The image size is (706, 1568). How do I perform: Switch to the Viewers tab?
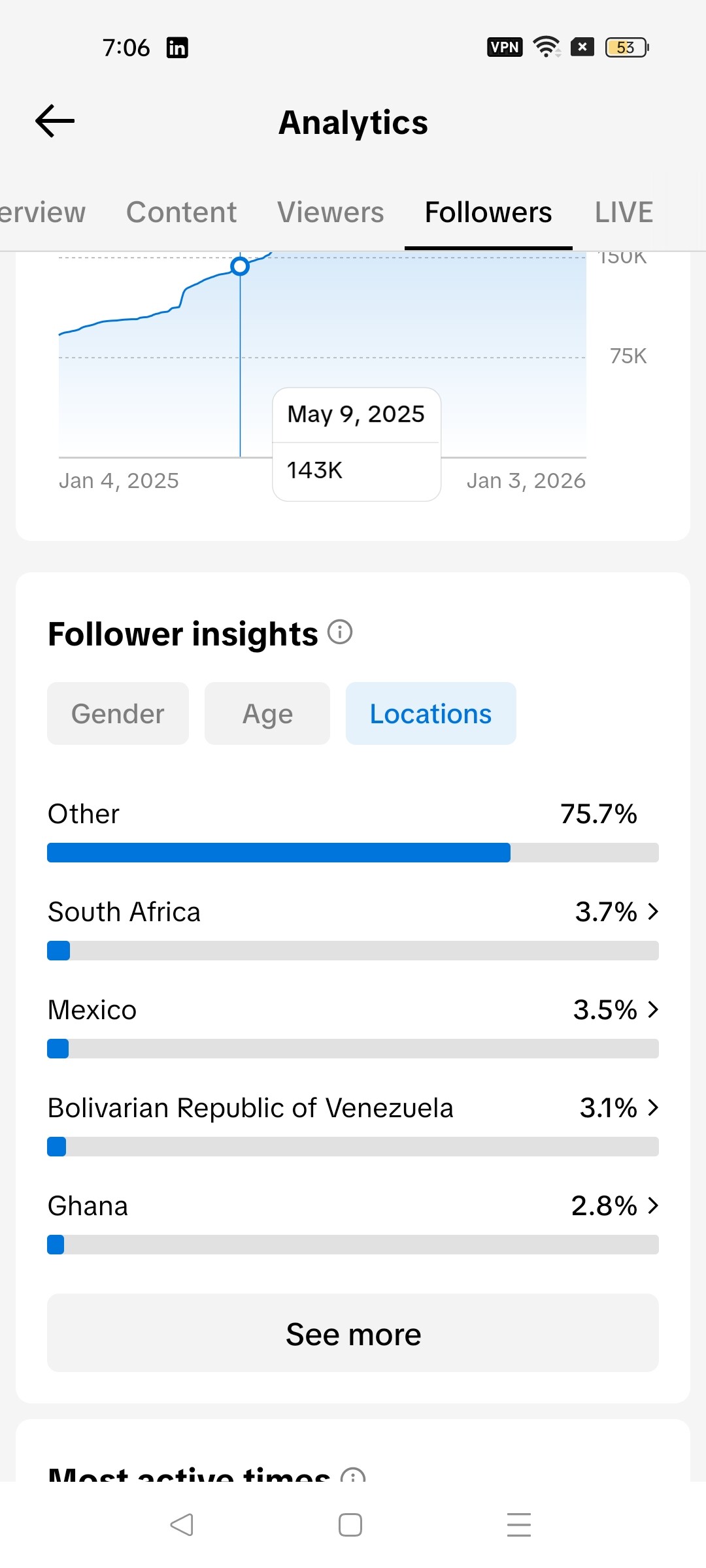pos(331,212)
